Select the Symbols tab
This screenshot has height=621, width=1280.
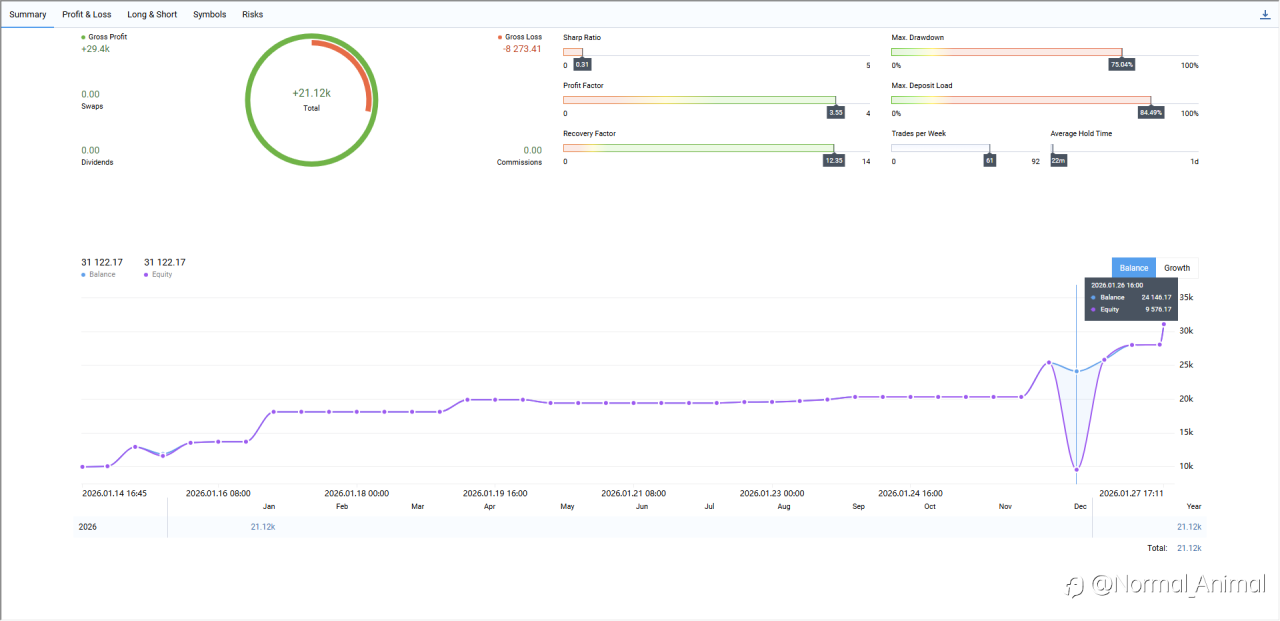(209, 15)
